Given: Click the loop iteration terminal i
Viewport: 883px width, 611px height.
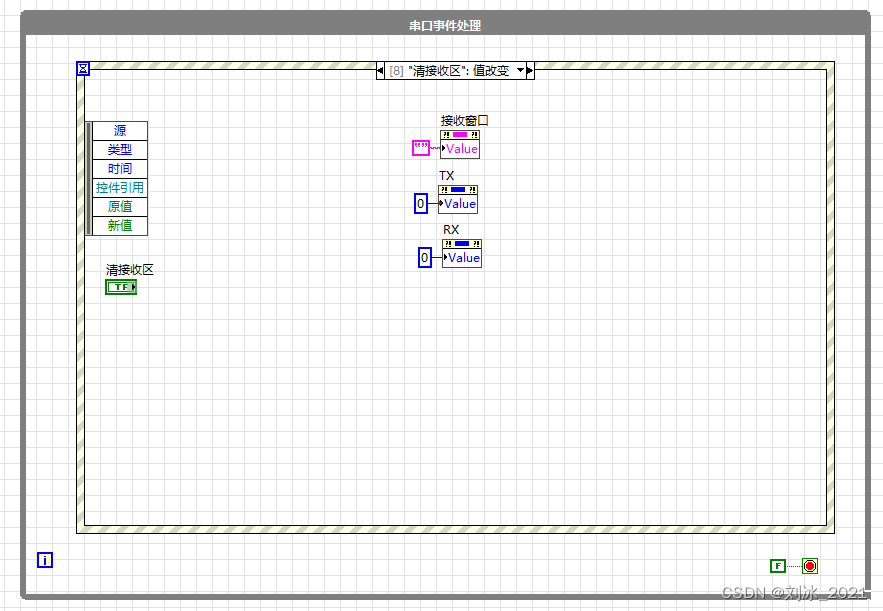Looking at the screenshot, I should click(x=45, y=560).
